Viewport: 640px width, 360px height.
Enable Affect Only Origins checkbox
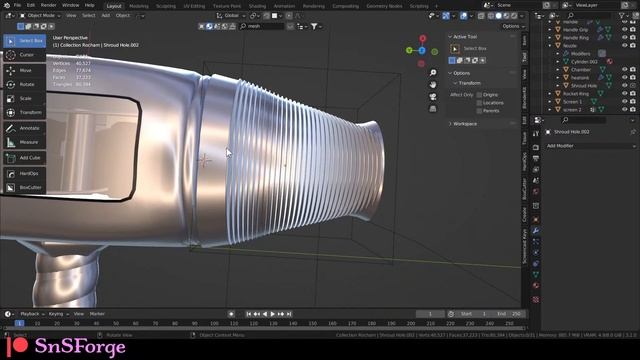[x=479, y=95]
